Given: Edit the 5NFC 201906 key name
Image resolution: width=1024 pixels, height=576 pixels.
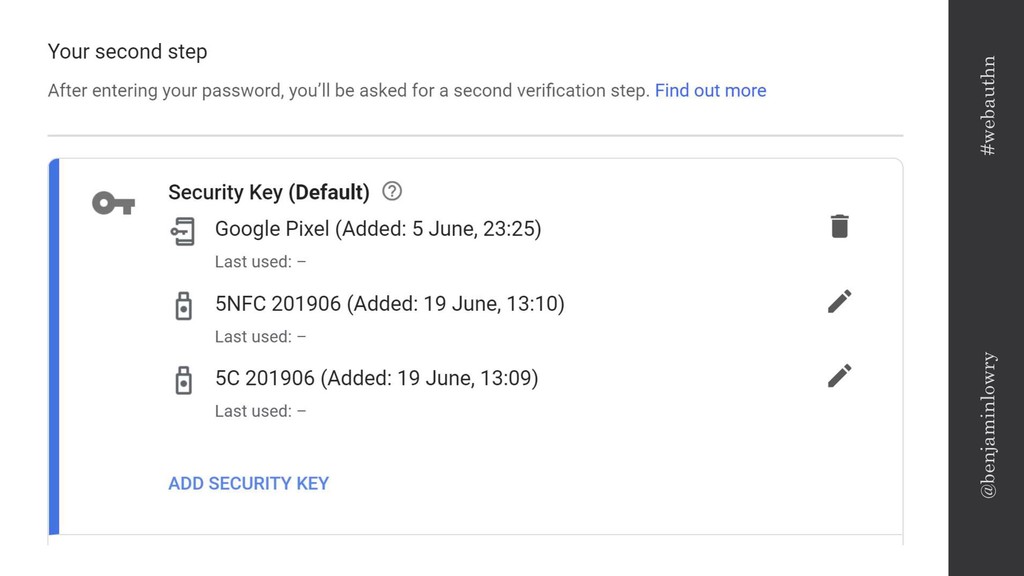Looking at the screenshot, I should click(x=840, y=301).
